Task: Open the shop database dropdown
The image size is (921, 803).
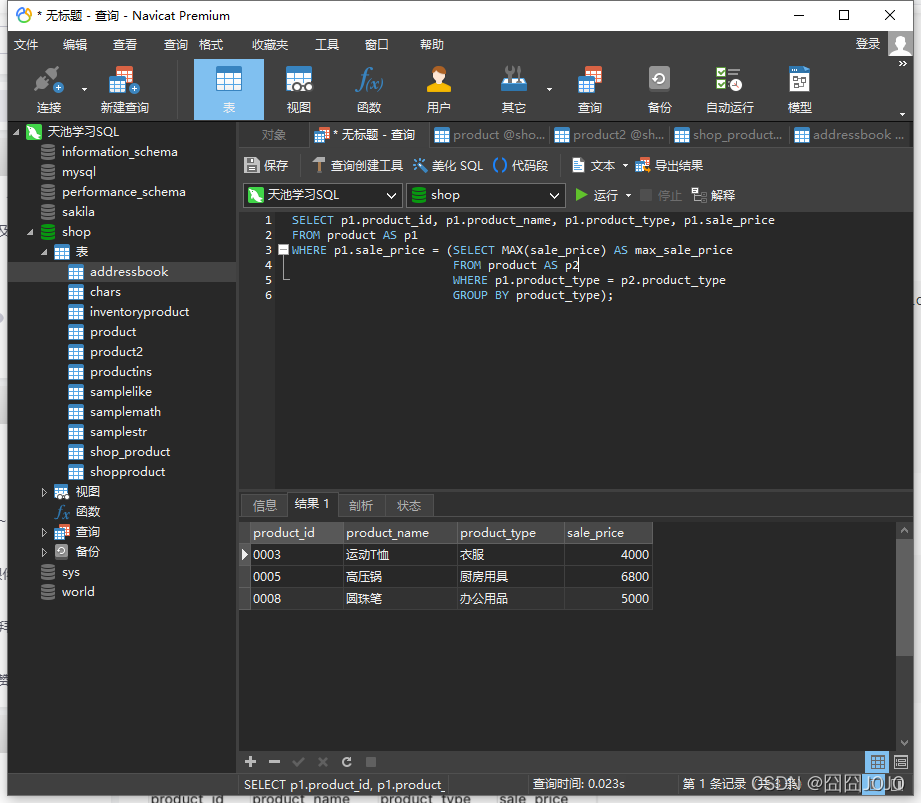Action: coord(486,195)
